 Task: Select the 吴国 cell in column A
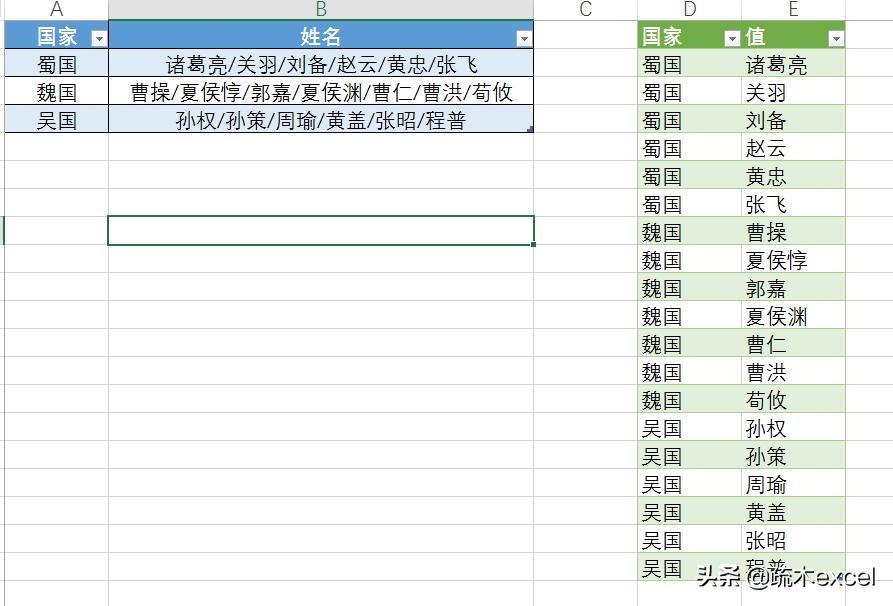tap(56, 110)
